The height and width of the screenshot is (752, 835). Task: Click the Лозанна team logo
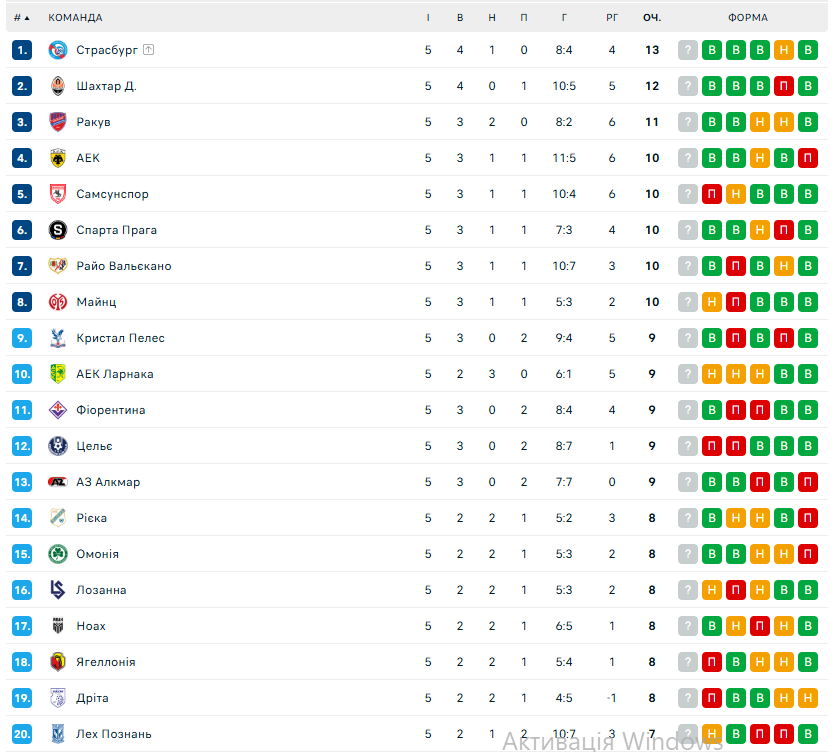pyautogui.click(x=58, y=590)
